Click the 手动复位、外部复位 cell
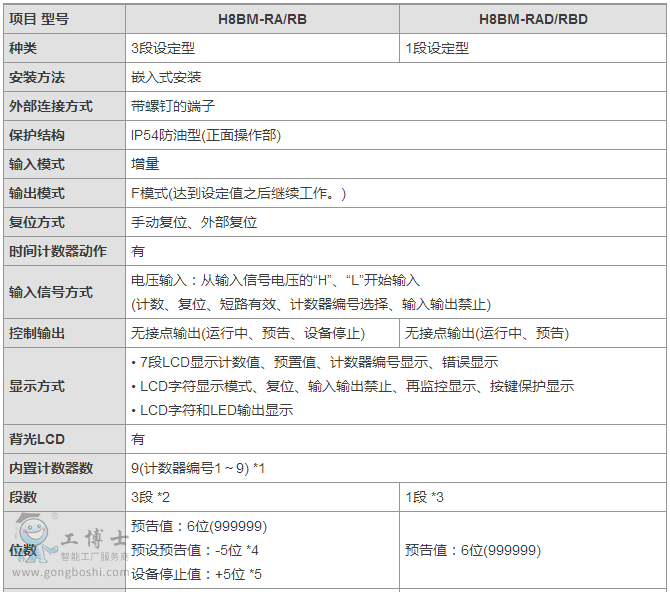 pos(194,222)
